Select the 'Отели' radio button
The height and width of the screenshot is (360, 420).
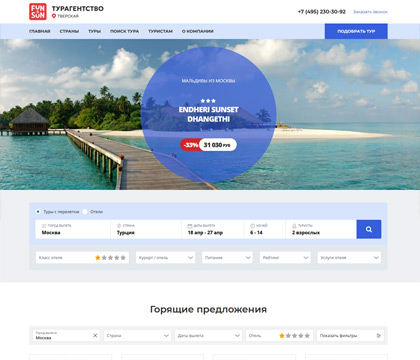[x=85, y=212]
